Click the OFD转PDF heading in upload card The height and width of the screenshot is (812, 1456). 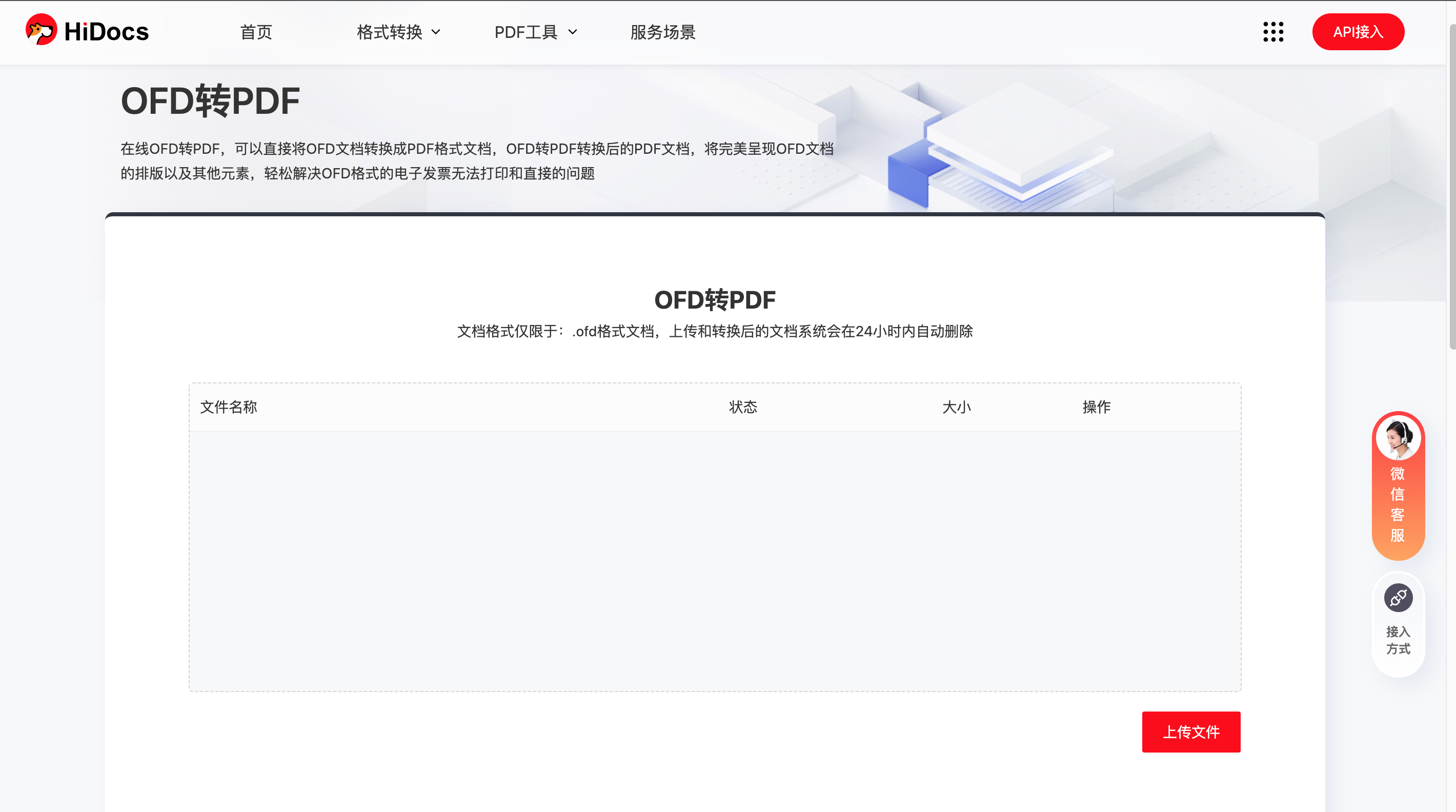(715, 300)
